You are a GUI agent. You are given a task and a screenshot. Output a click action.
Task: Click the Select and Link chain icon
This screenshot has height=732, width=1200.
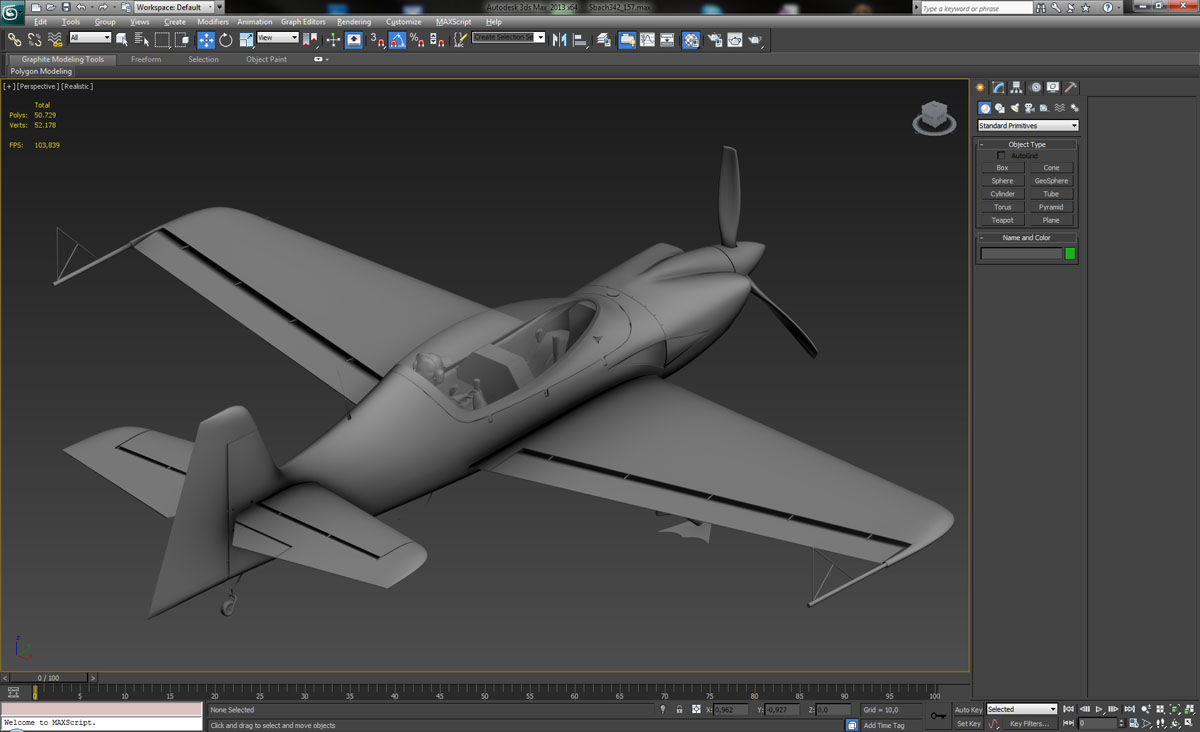(x=14, y=40)
